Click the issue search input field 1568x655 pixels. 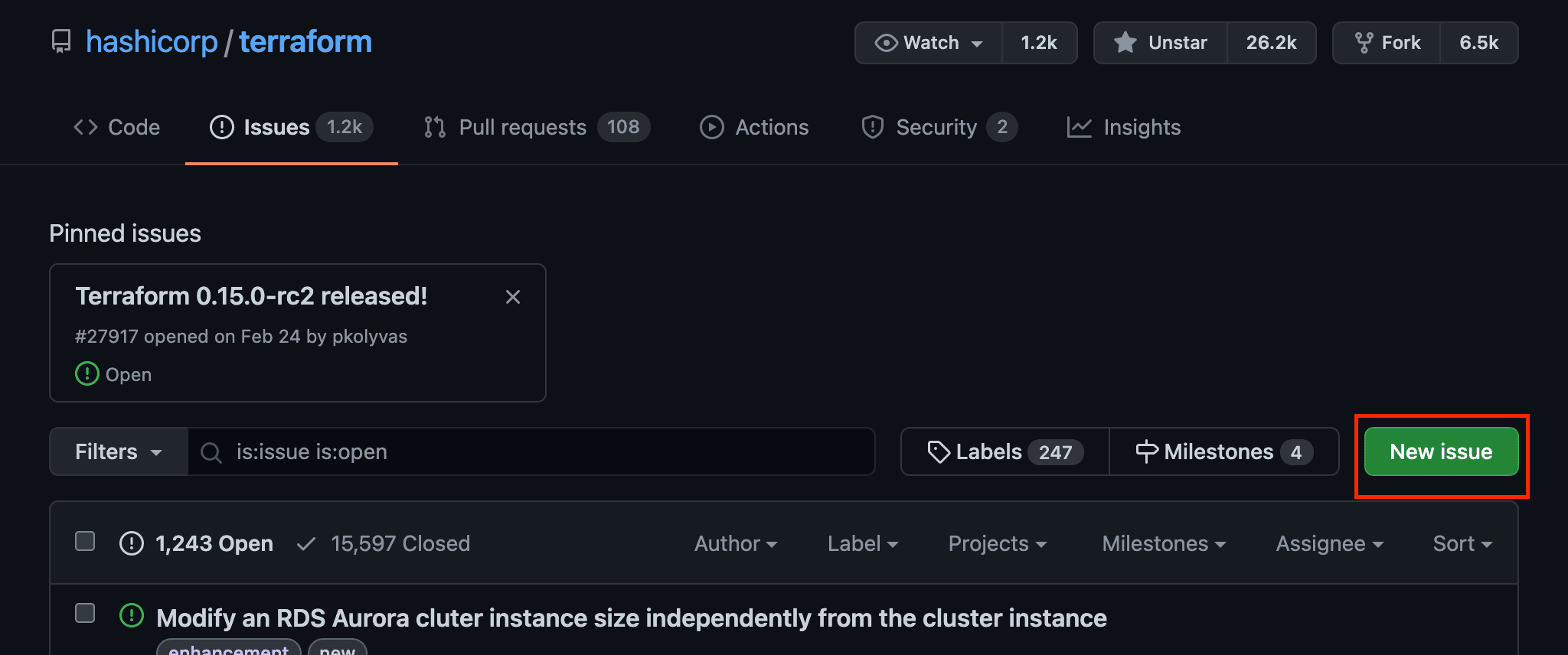pos(531,451)
